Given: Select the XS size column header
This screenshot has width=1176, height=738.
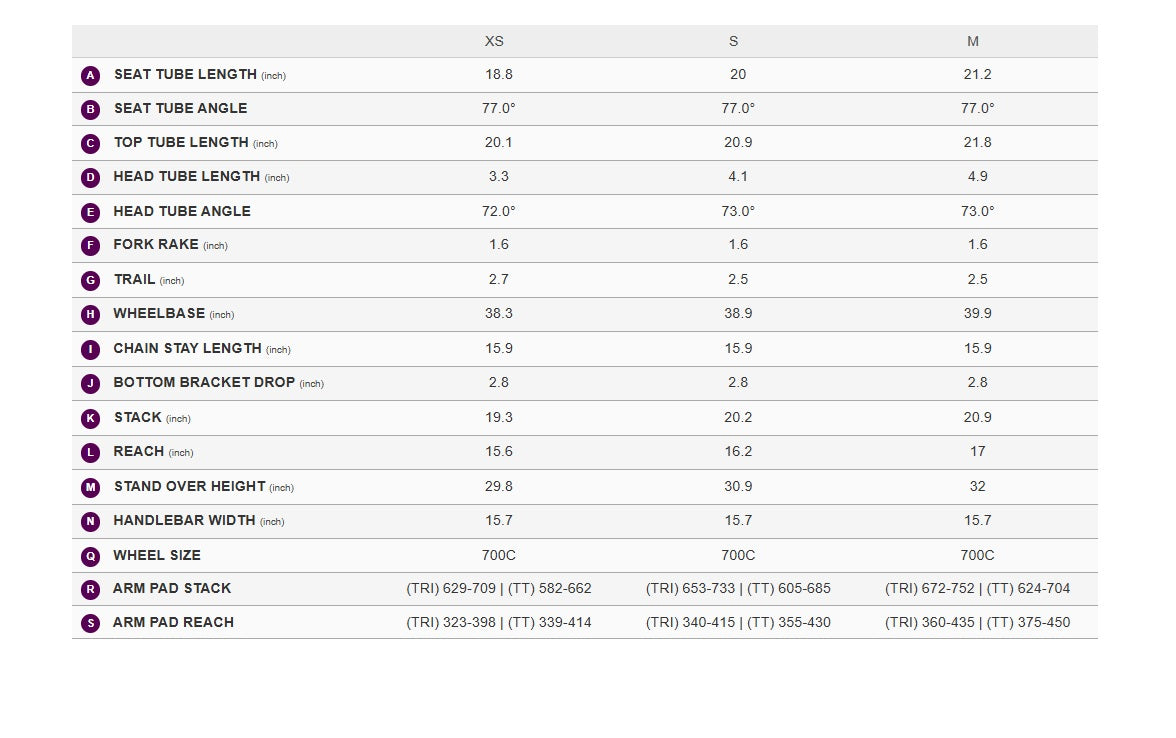Looking at the screenshot, I should point(494,41).
